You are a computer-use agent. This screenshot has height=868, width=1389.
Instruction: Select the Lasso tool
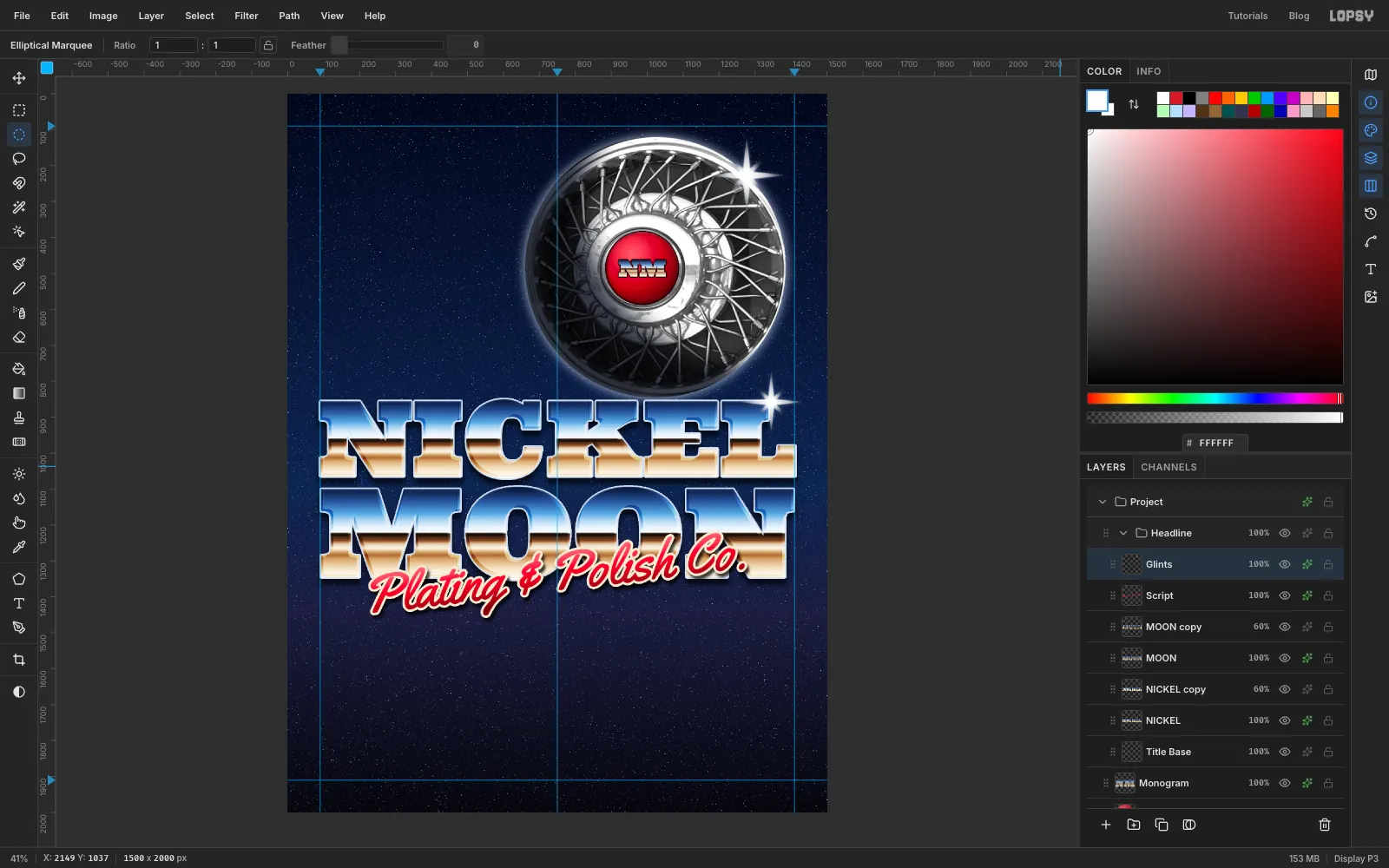[19, 159]
